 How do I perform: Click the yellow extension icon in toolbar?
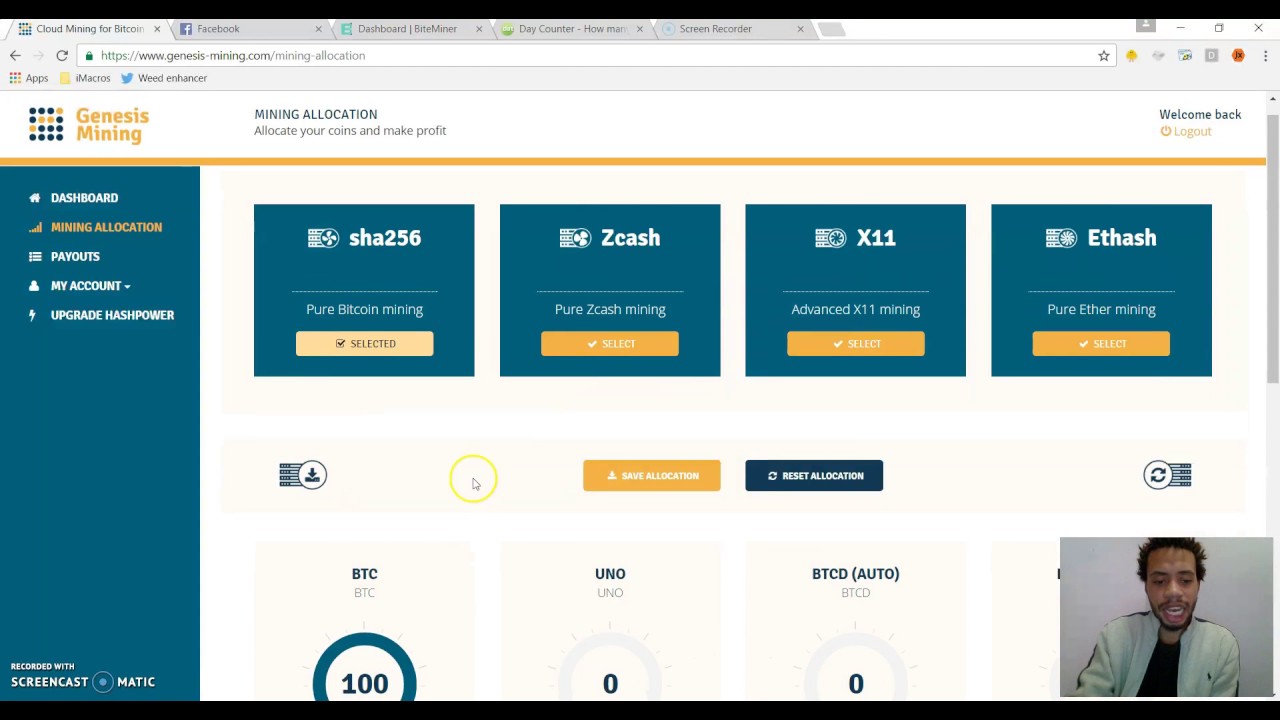coord(1131,56)
